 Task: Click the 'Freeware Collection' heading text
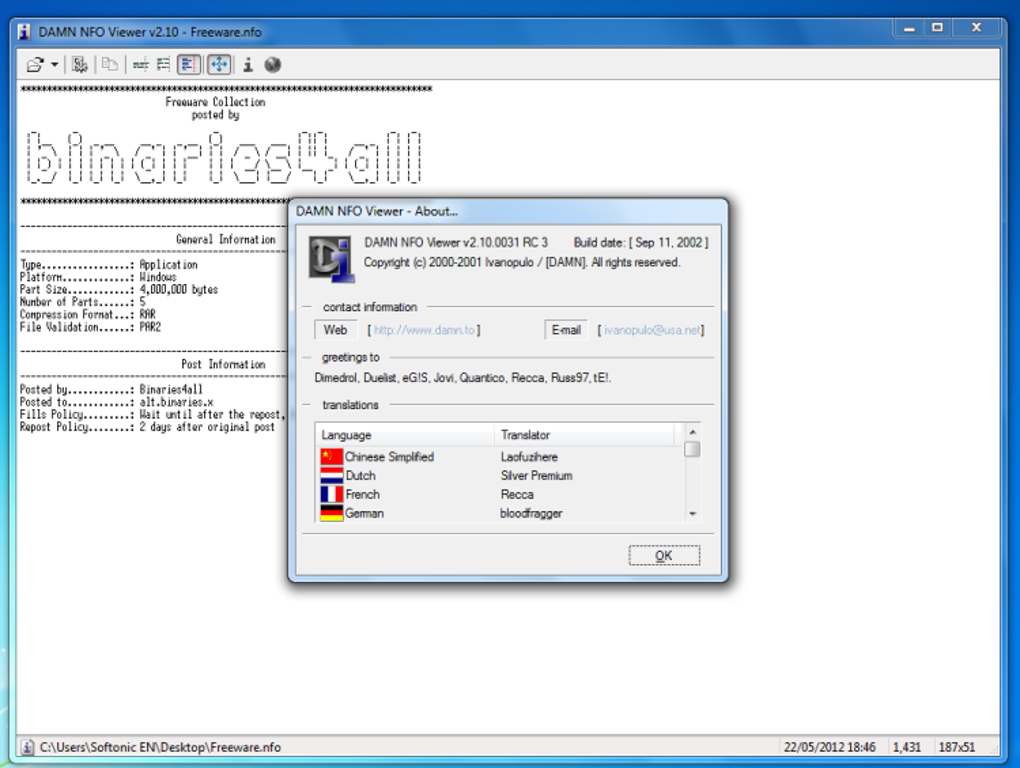pos(215,102)
